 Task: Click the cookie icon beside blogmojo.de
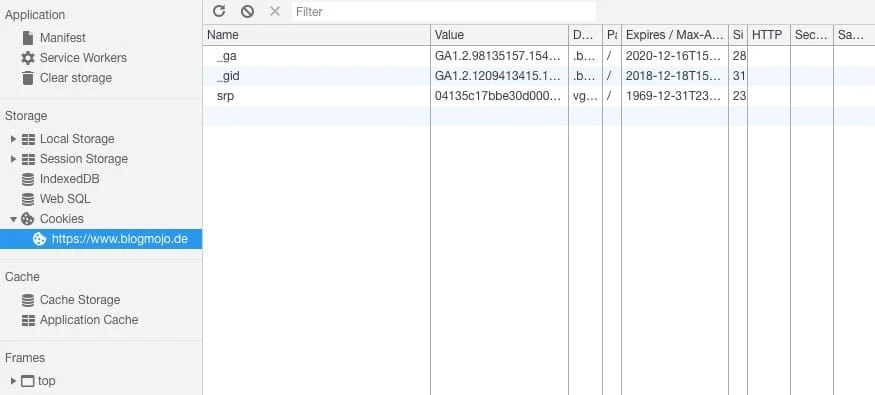coord(40,239)
